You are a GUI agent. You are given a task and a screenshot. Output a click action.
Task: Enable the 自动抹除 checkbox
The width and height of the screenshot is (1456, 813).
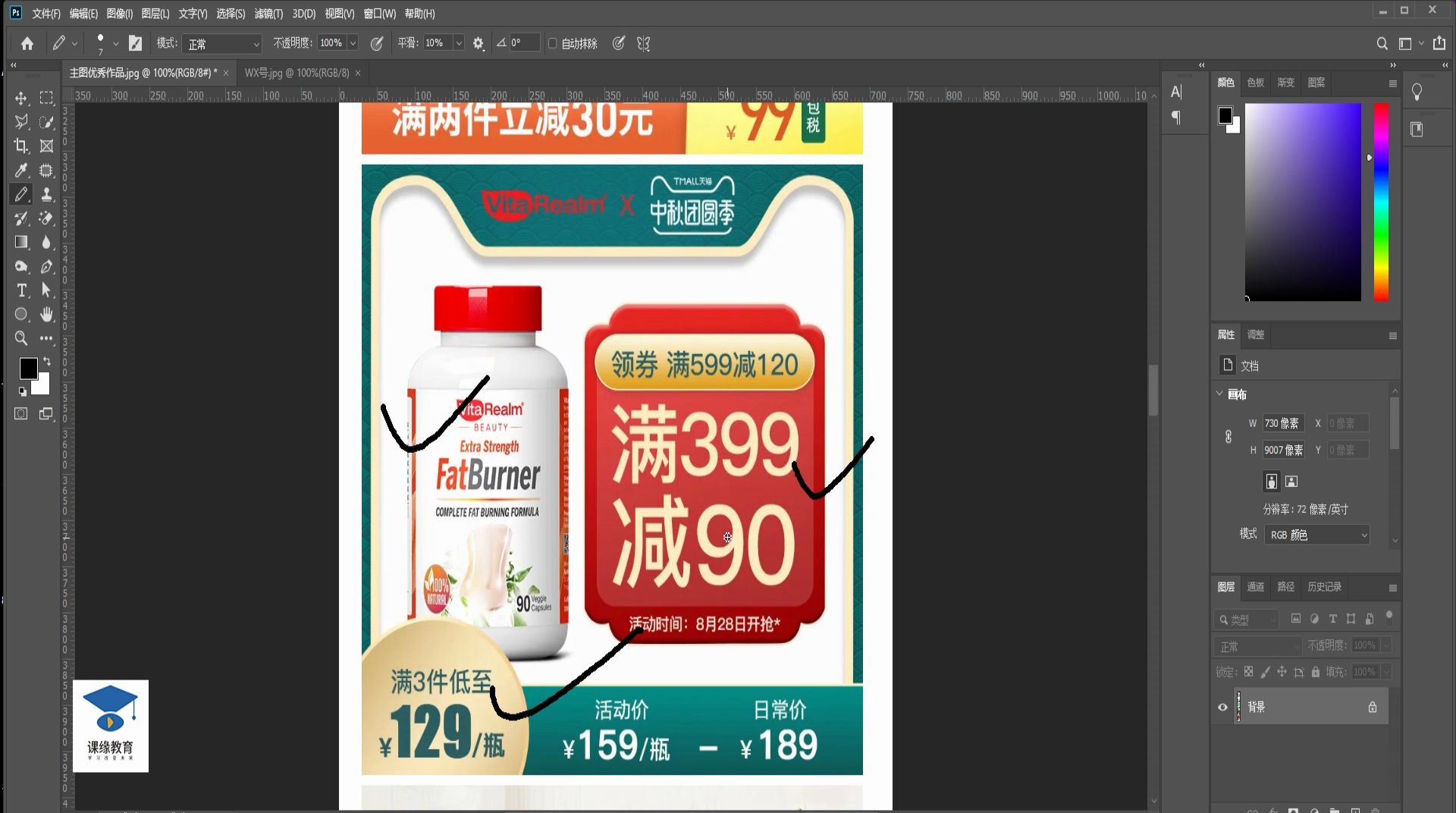click(552, 43)
